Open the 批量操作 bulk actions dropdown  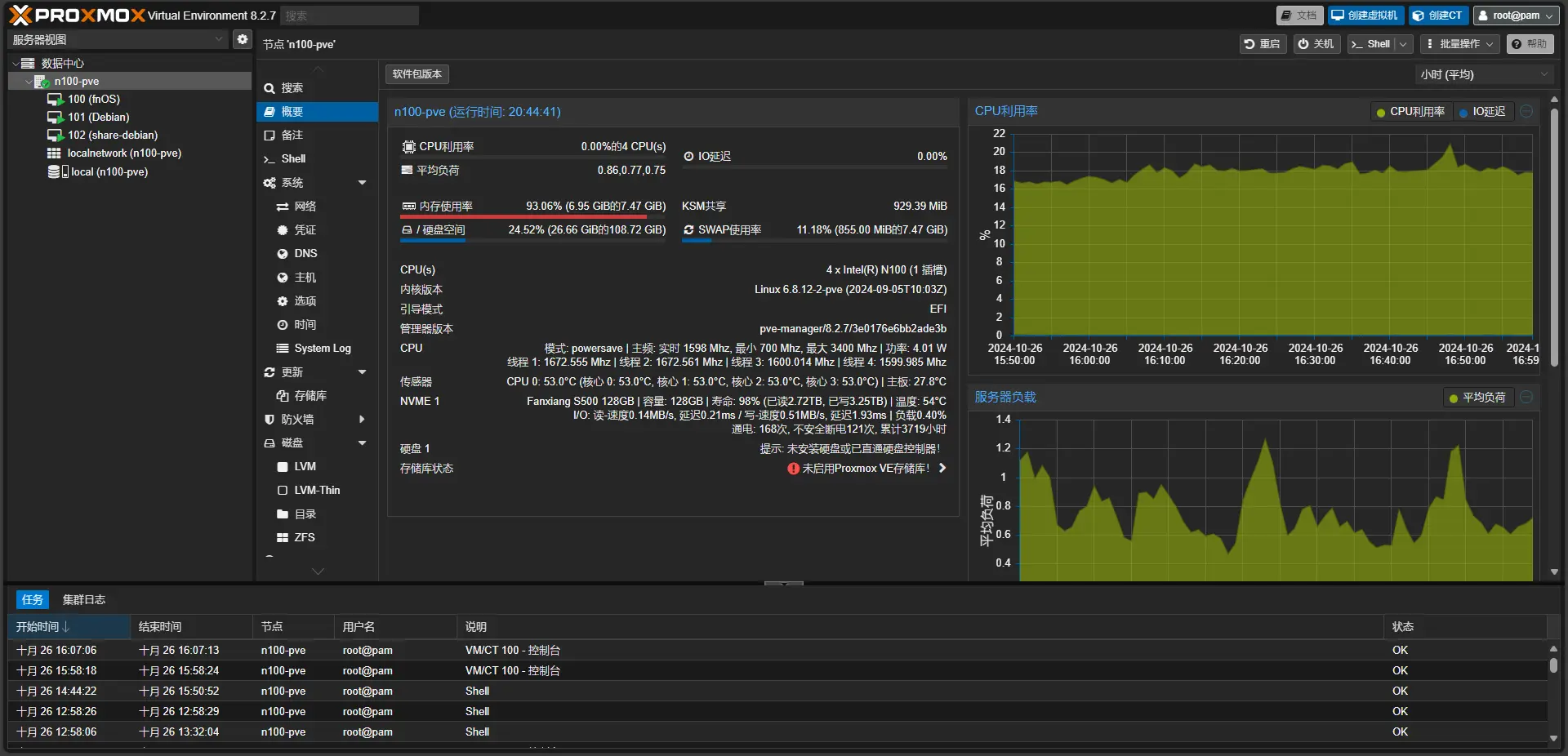coord(1459,44)
